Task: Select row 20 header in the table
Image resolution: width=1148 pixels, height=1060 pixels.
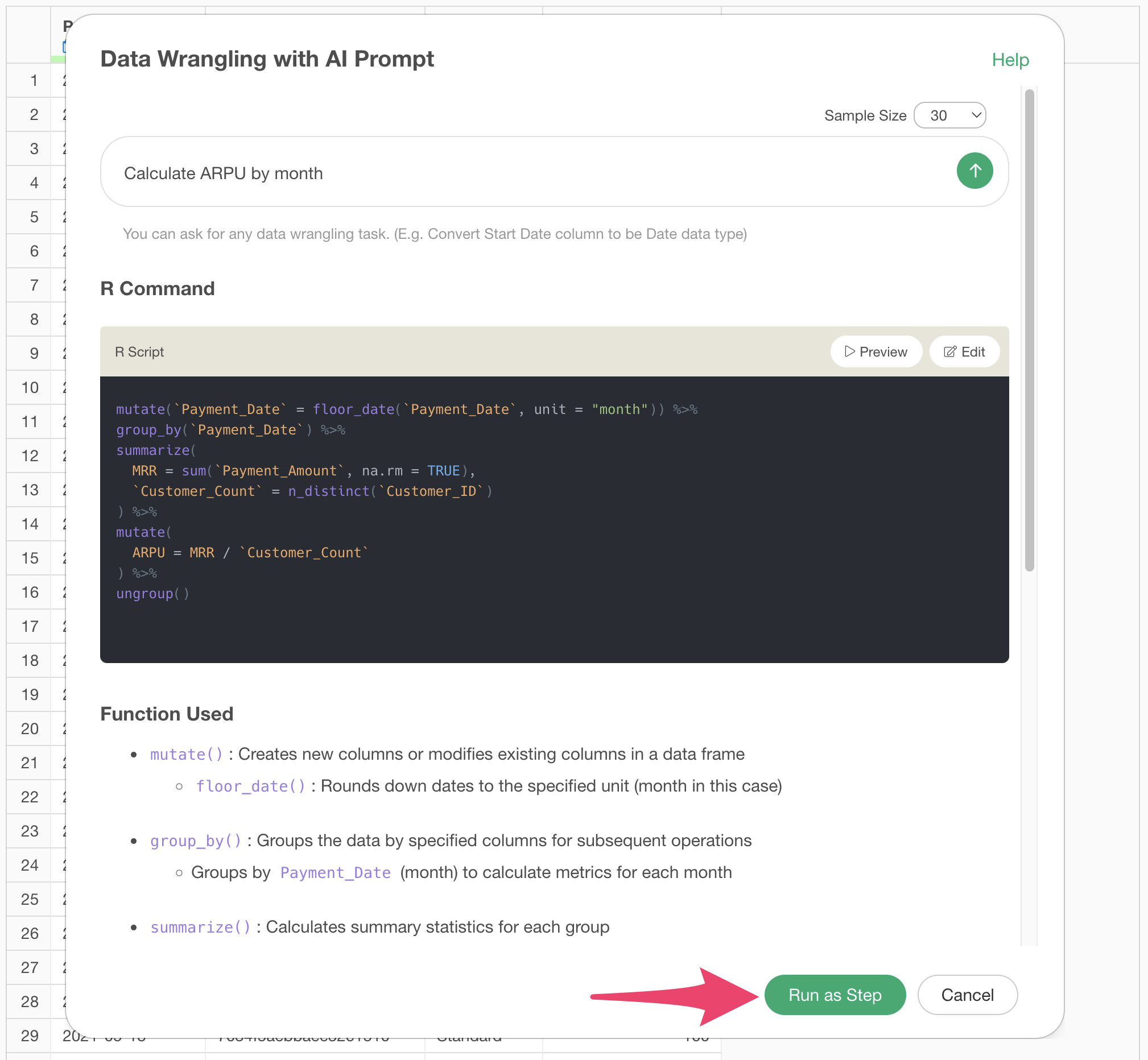Action: [30, 728]
